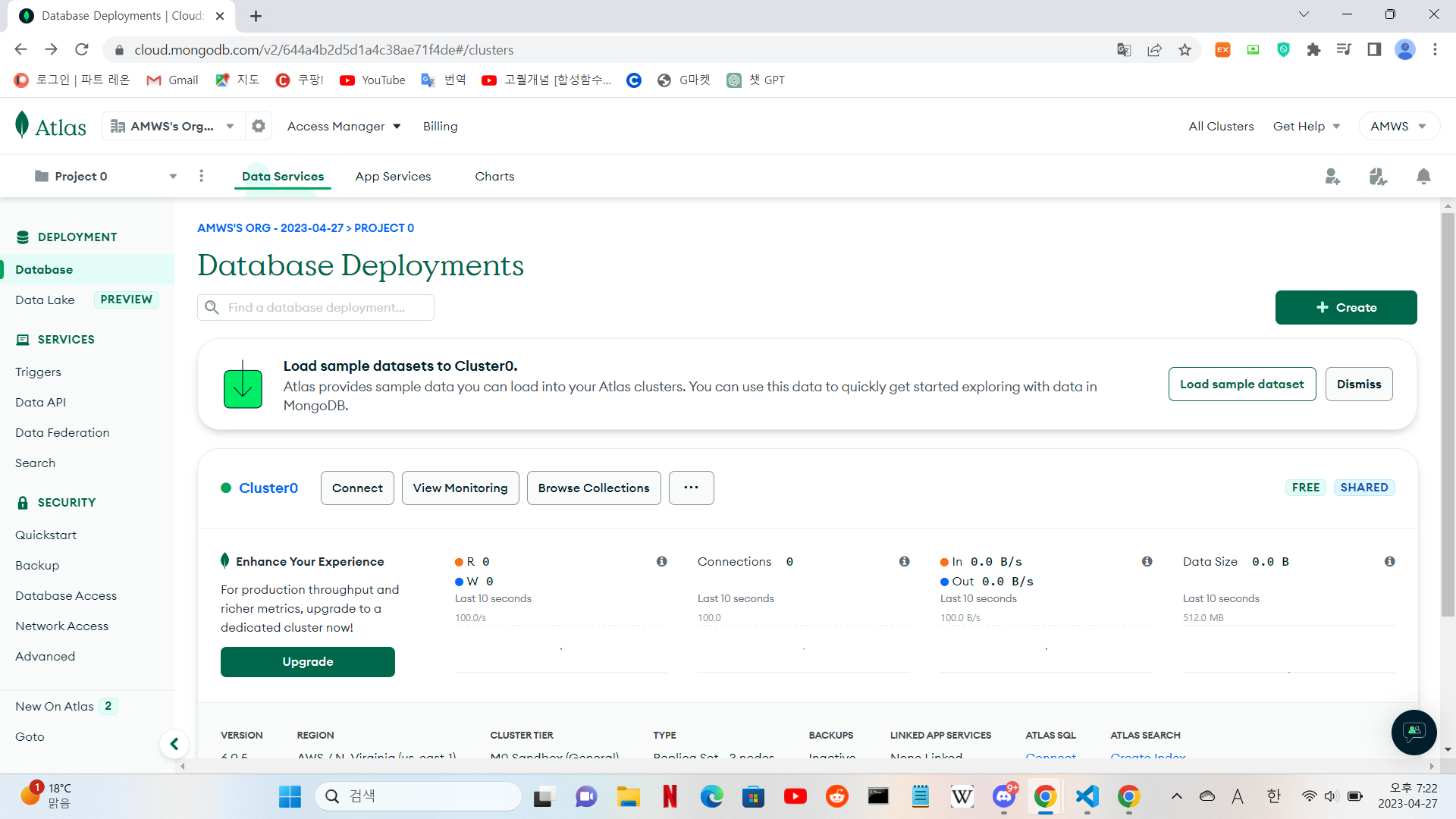
Task: Open the Windows Start menu
Action: coord(290,796)
